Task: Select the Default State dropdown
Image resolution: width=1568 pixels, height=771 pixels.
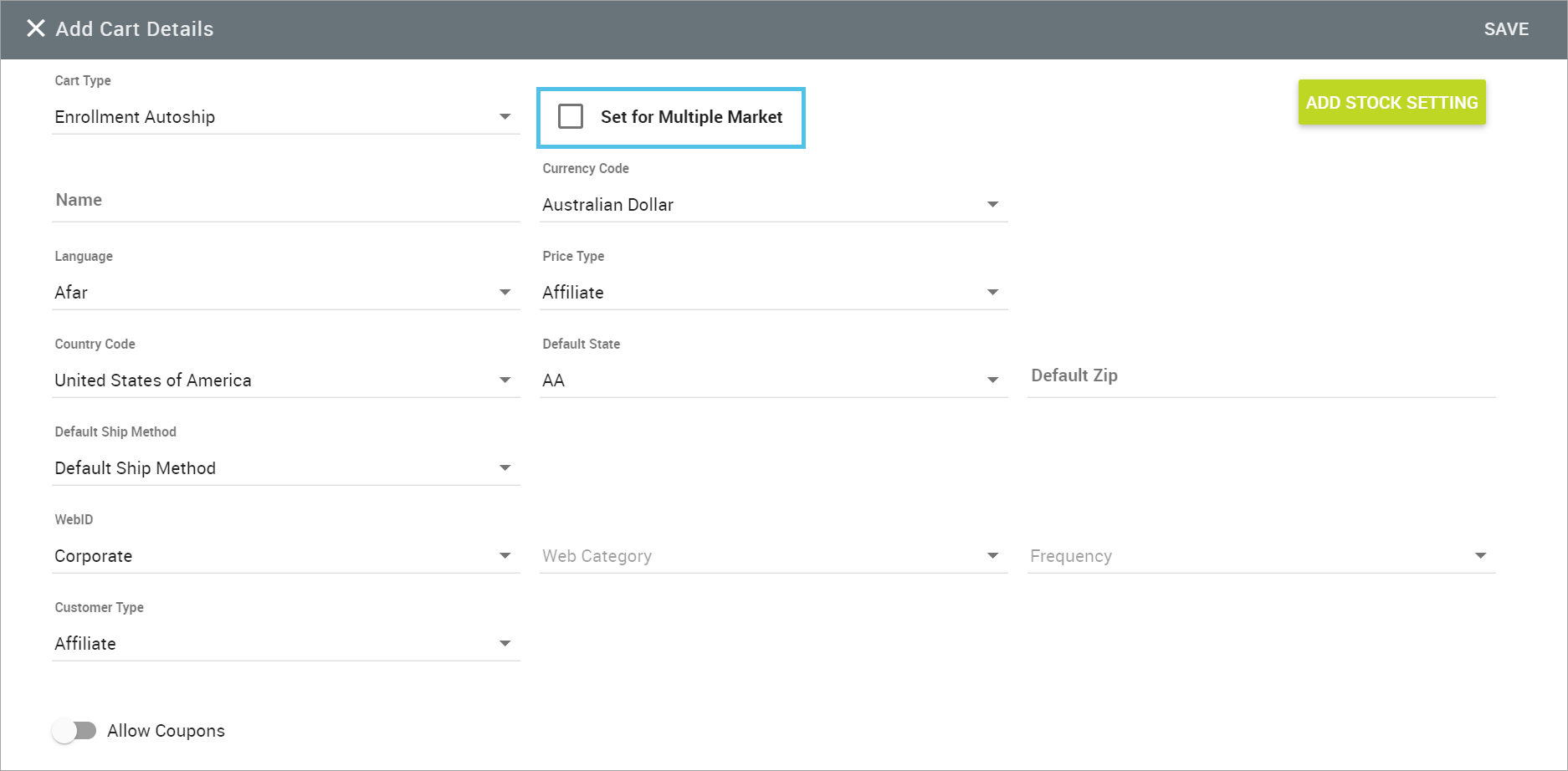Action: [x=772, y=380]
